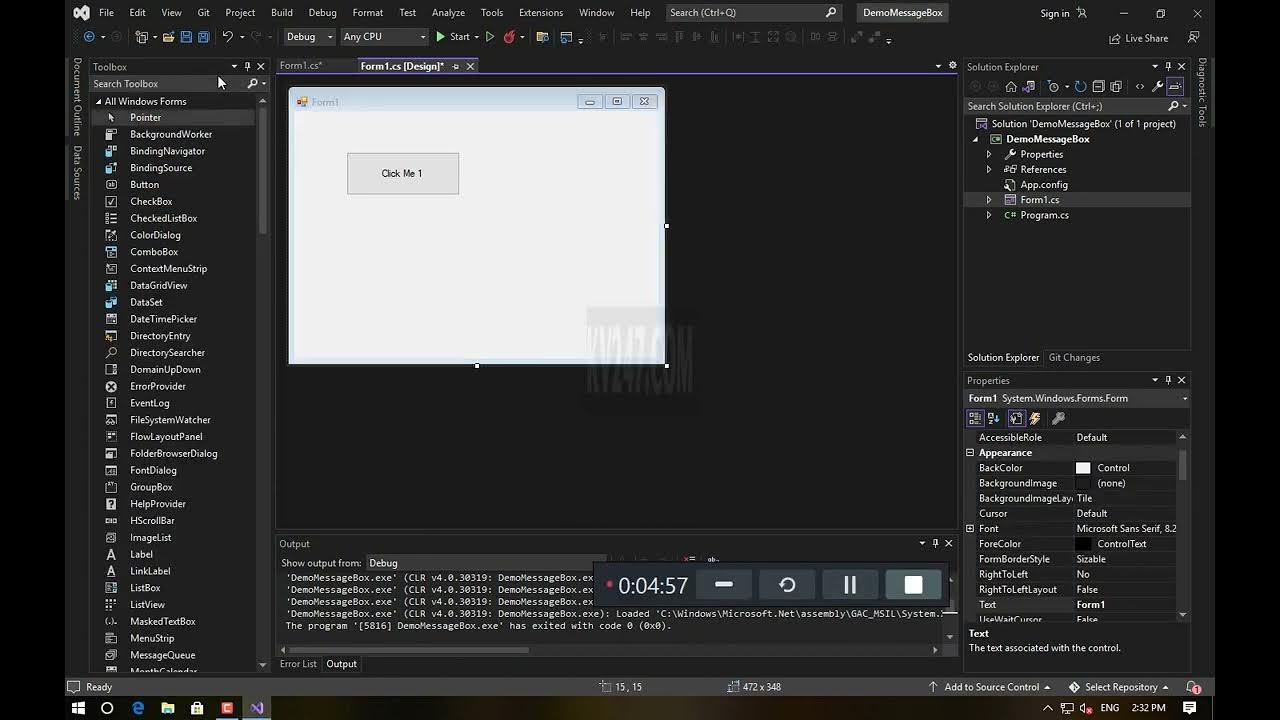Show Events lightning bolt in Properties panel

(x=1035, y=418)
